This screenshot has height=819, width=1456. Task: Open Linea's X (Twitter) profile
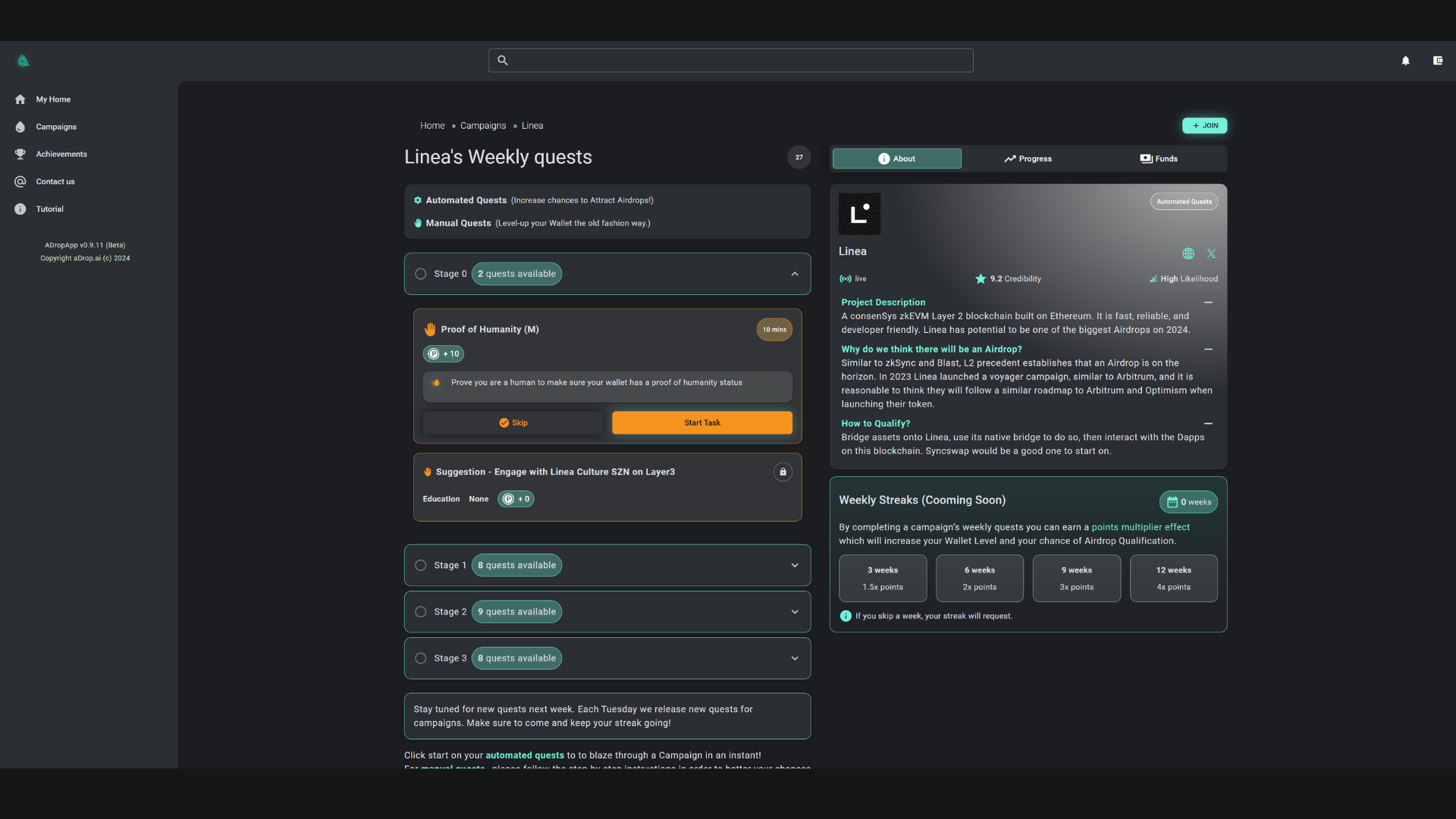click(1211, 253)
